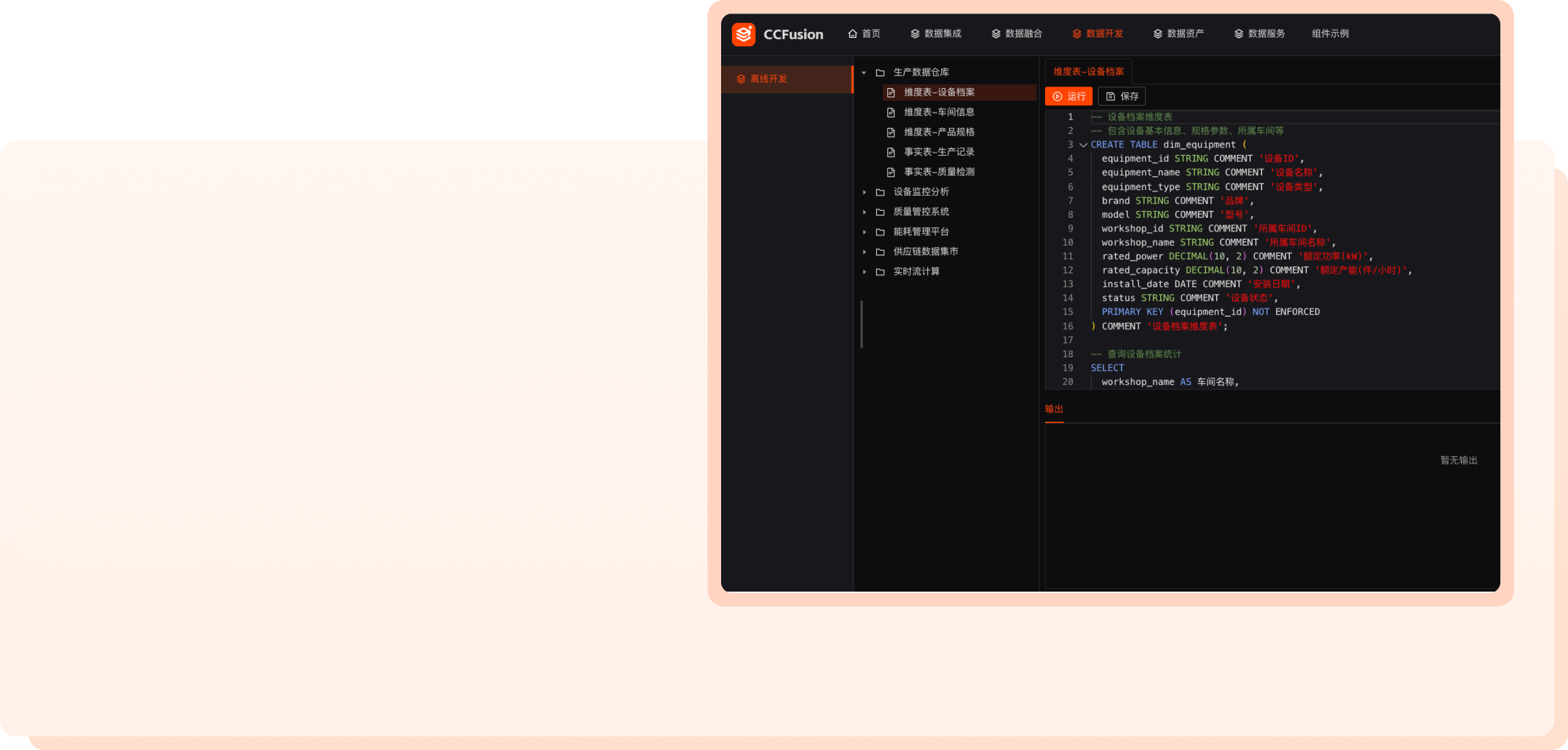Click the file icon for 事实表-质量检测
1568x750 pixels.
[891, 172]
